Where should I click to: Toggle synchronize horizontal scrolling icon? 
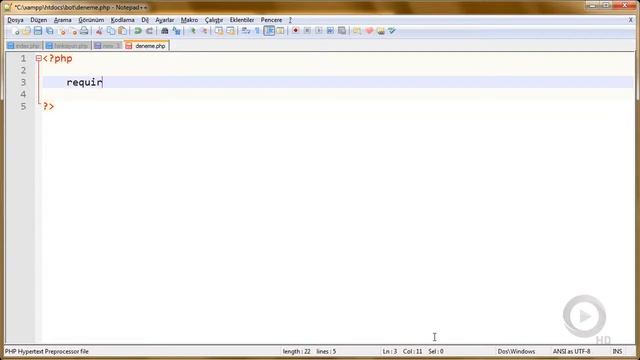pyautogui.click(x=230, y=31)
